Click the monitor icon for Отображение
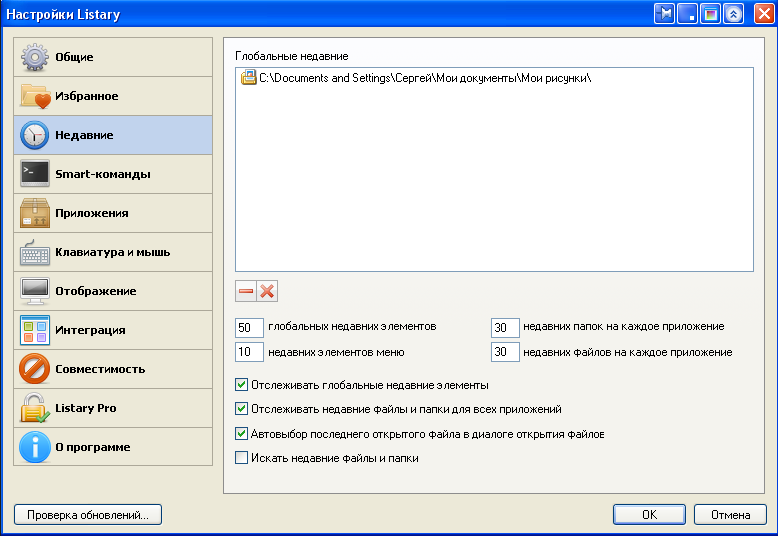Screen dimensions: 778x536 [x=35, y=291]
